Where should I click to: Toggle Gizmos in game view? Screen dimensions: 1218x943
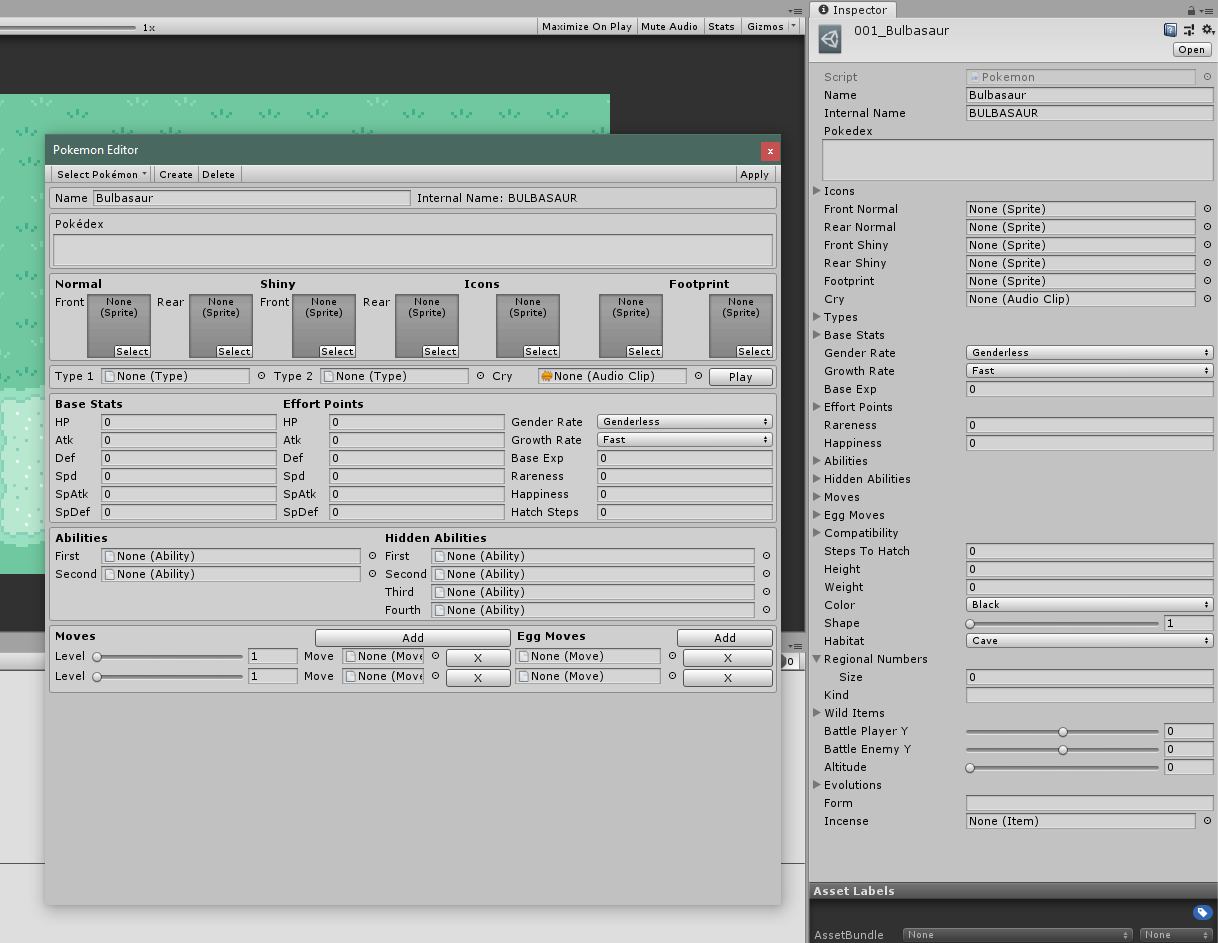pos(765,27)
